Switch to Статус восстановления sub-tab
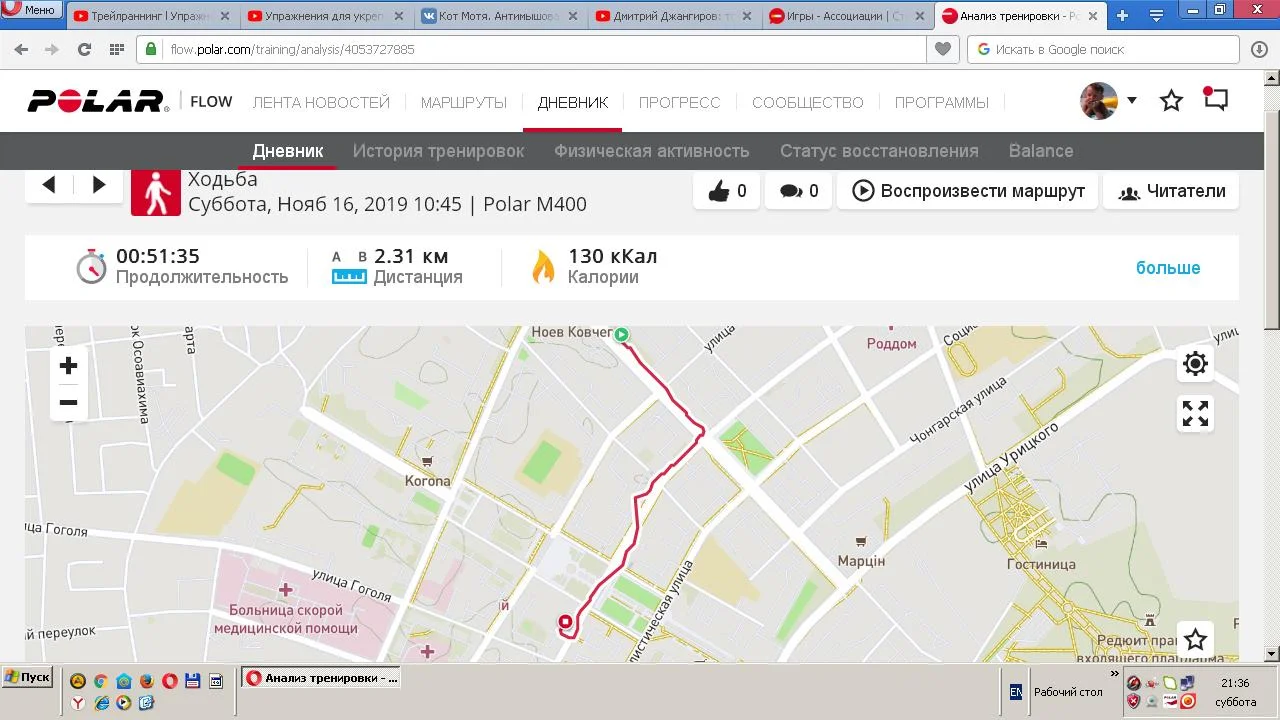Screen dimensions: 1280x720 (879, 151)
